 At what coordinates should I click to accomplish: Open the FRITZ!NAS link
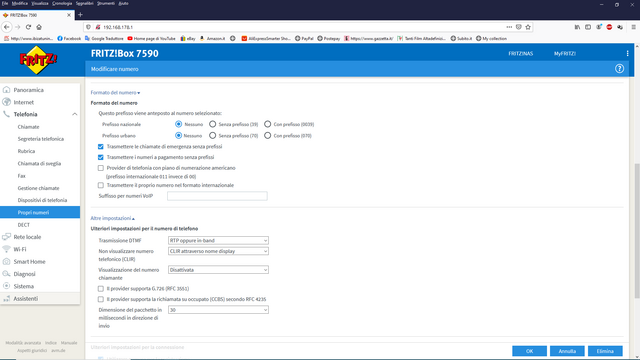tap(520, 53)
